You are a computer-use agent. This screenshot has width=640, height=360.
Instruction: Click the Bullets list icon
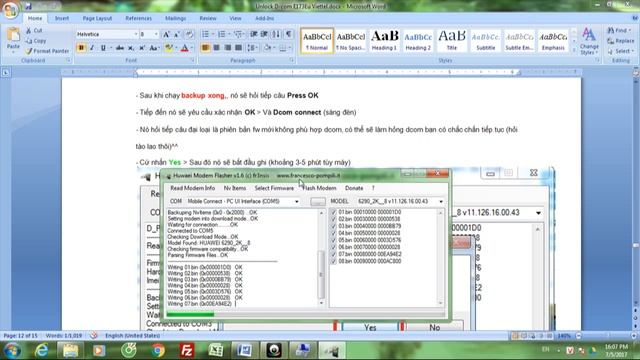[205, 34]
